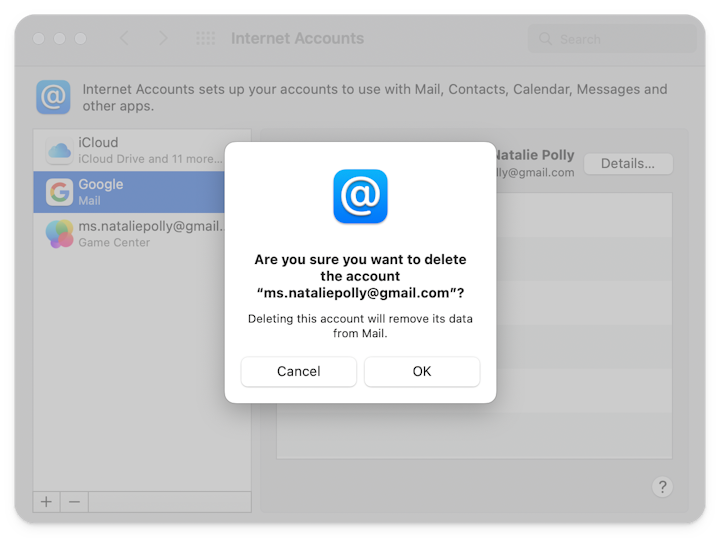Click the Internet Accounts @ dialog icon

(360, 196)
